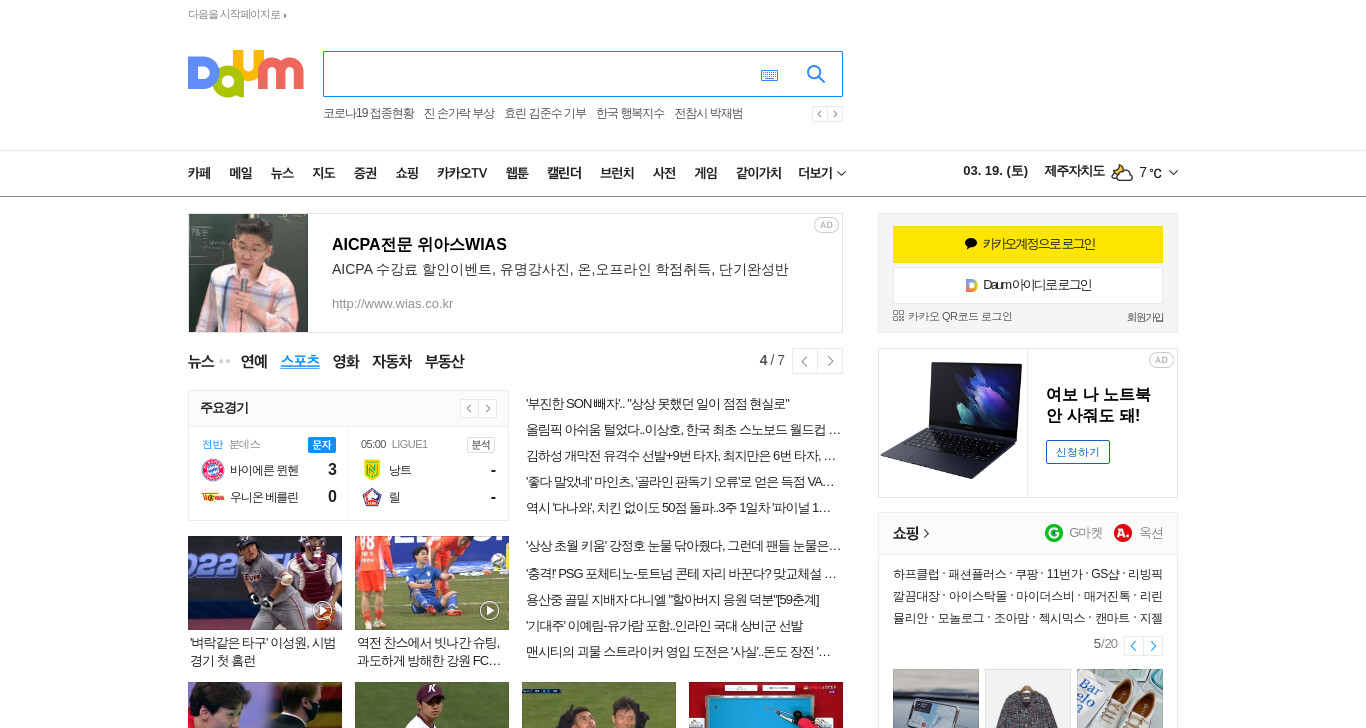Screen dimensions: 1366x728
Task: Open headline about 김하성 개막전 유격수
Action: pyautogui.click(x=681, y=456)
